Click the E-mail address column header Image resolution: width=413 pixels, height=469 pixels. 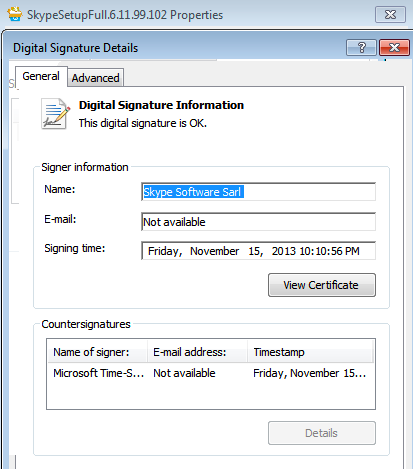(x=197, y=352)
